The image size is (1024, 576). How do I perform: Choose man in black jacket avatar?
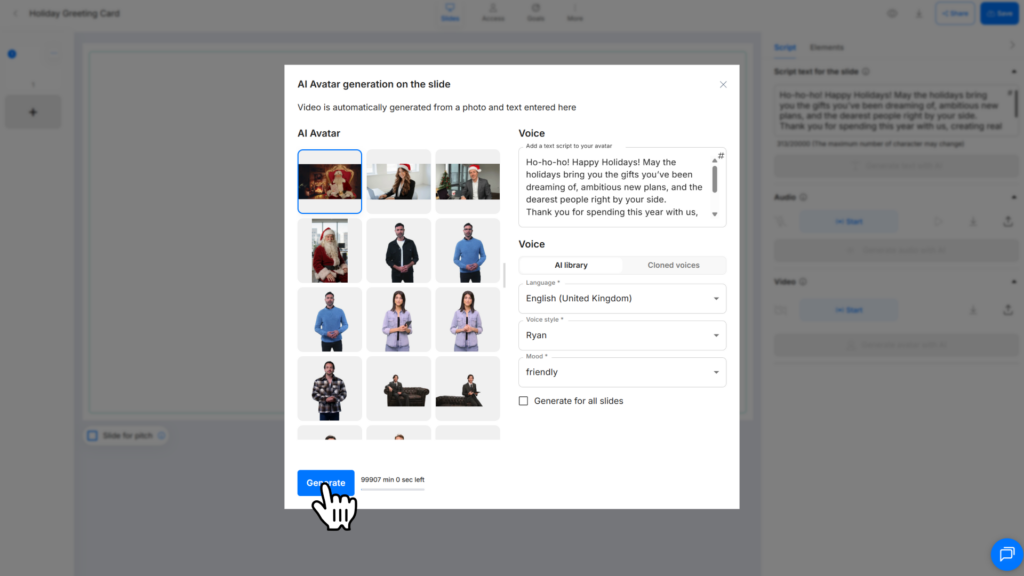pos(398,250)
